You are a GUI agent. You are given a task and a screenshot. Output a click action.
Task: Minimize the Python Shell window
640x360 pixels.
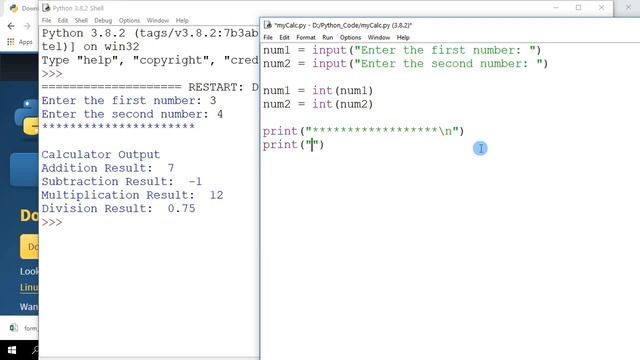(x=556, y=8)
